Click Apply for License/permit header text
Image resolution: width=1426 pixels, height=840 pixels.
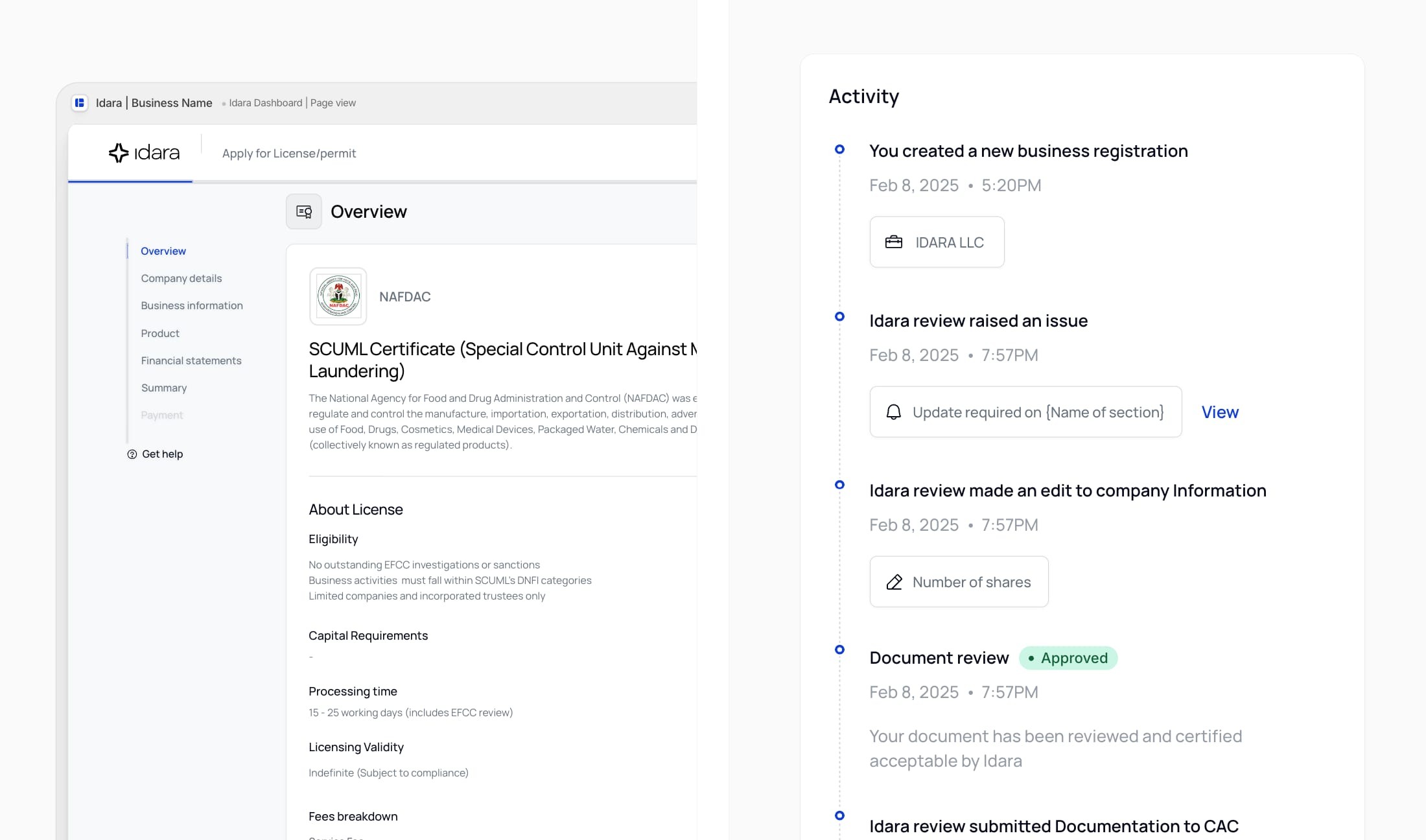point(289,154)
